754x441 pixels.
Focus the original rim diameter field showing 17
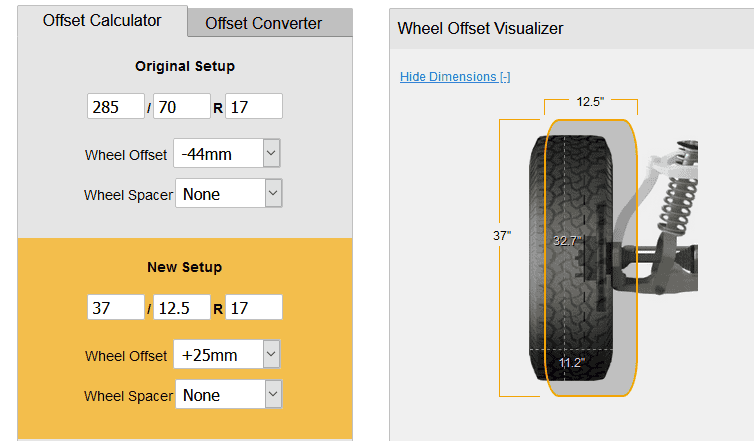point(254,106)
